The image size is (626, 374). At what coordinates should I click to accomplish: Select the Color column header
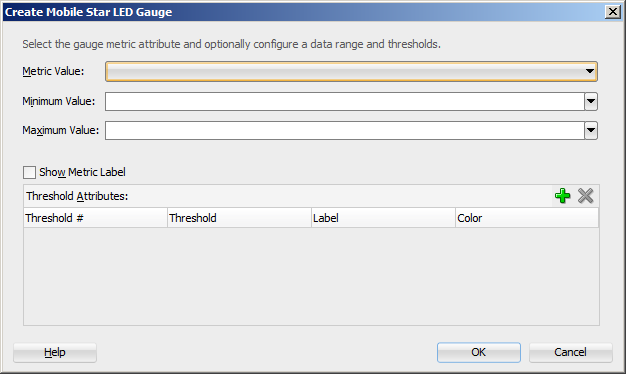[x=527, y=218]
